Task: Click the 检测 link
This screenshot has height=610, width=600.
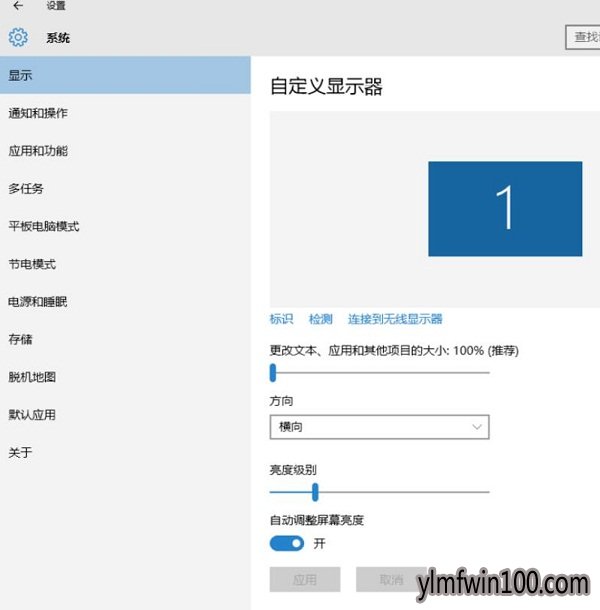Action: (321, 319)
